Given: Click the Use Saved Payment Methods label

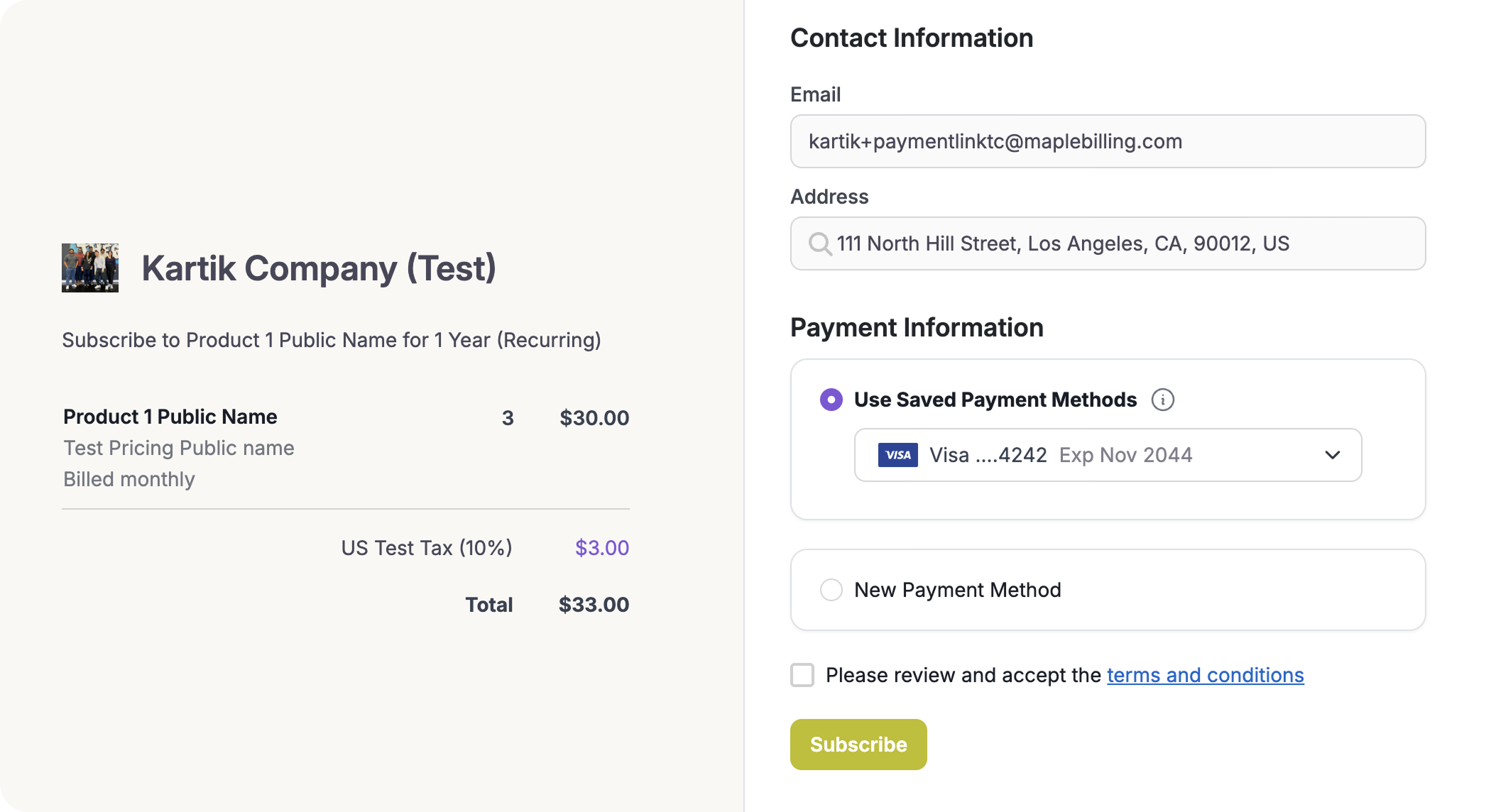Looking at the screenshot, I should coord(995,400).
